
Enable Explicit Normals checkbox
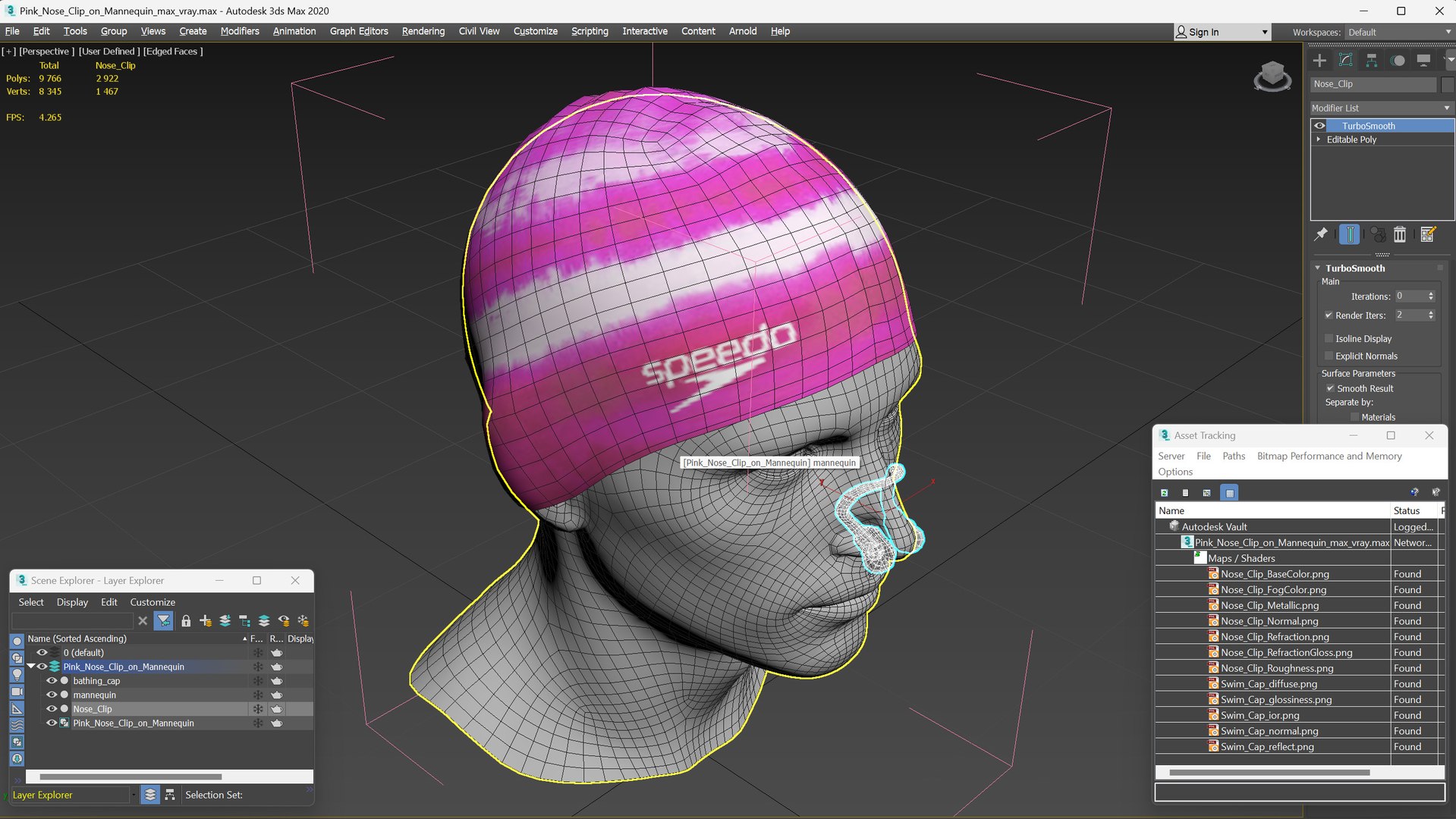pos(1329,356)
